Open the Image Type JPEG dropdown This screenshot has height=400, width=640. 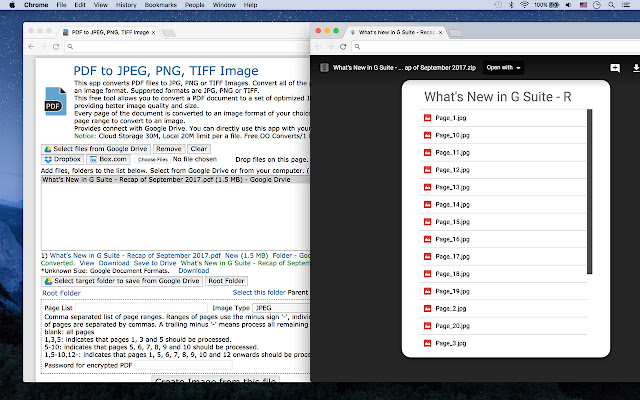click(x=281, y=308)
